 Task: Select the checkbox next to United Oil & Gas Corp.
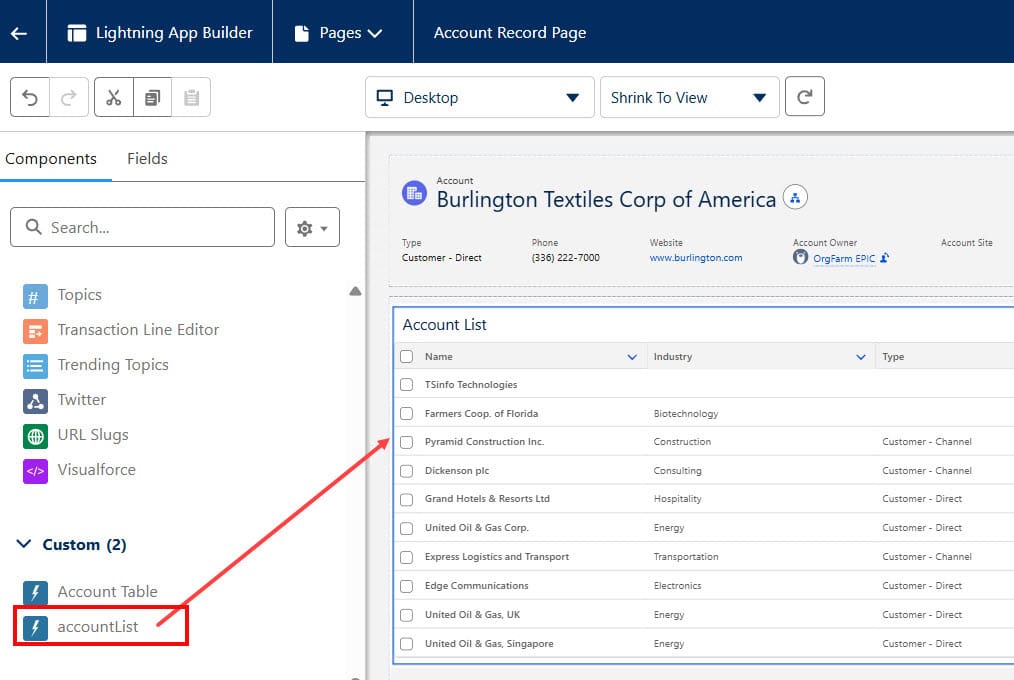pos(407,527)
